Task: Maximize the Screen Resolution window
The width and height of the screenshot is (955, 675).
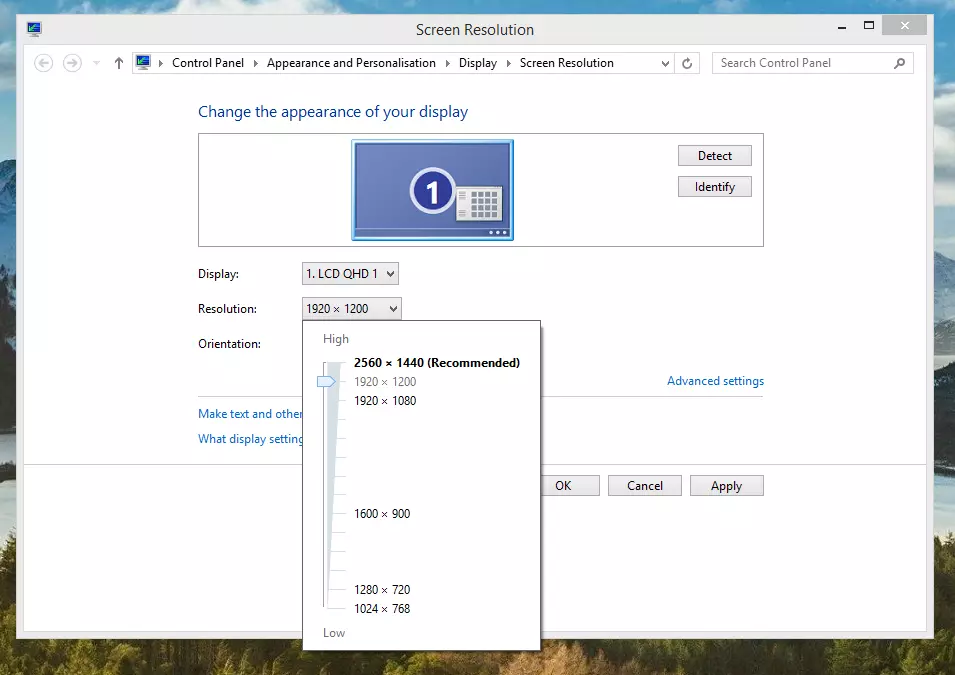Action: pyautogui.click(x=869, y=26)
